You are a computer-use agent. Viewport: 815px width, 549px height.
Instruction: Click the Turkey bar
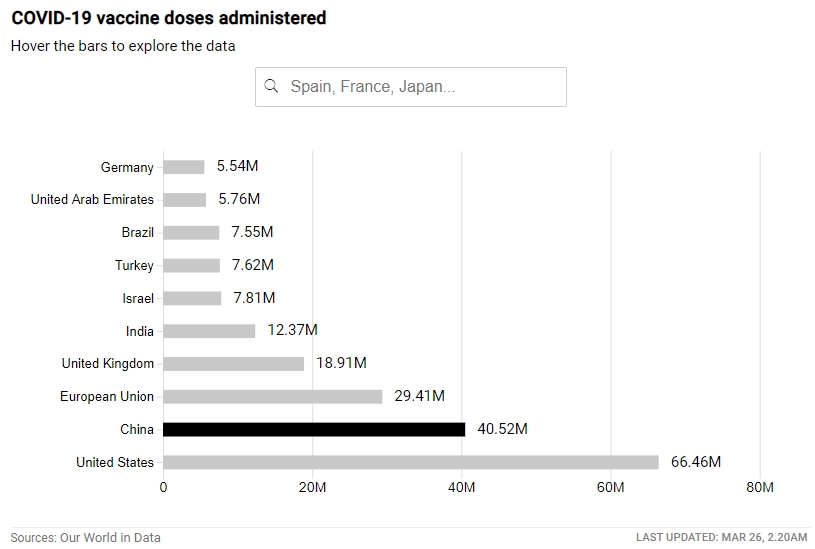(192, 265)
